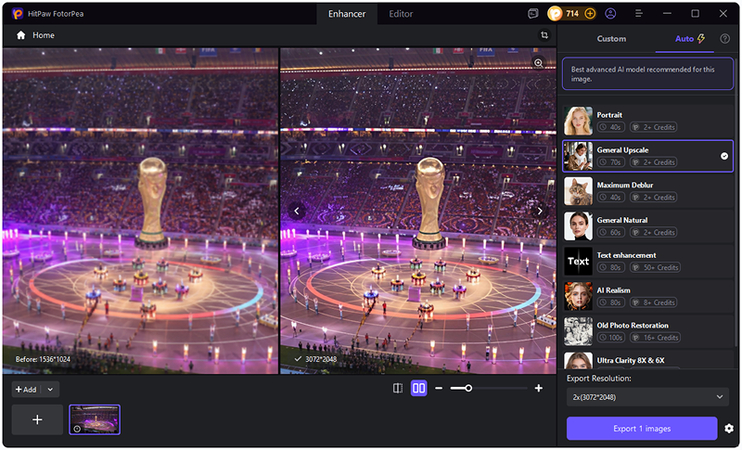Switch to the Editor tab
Viewport: 742px width, 450px height.
pos(401,14)
